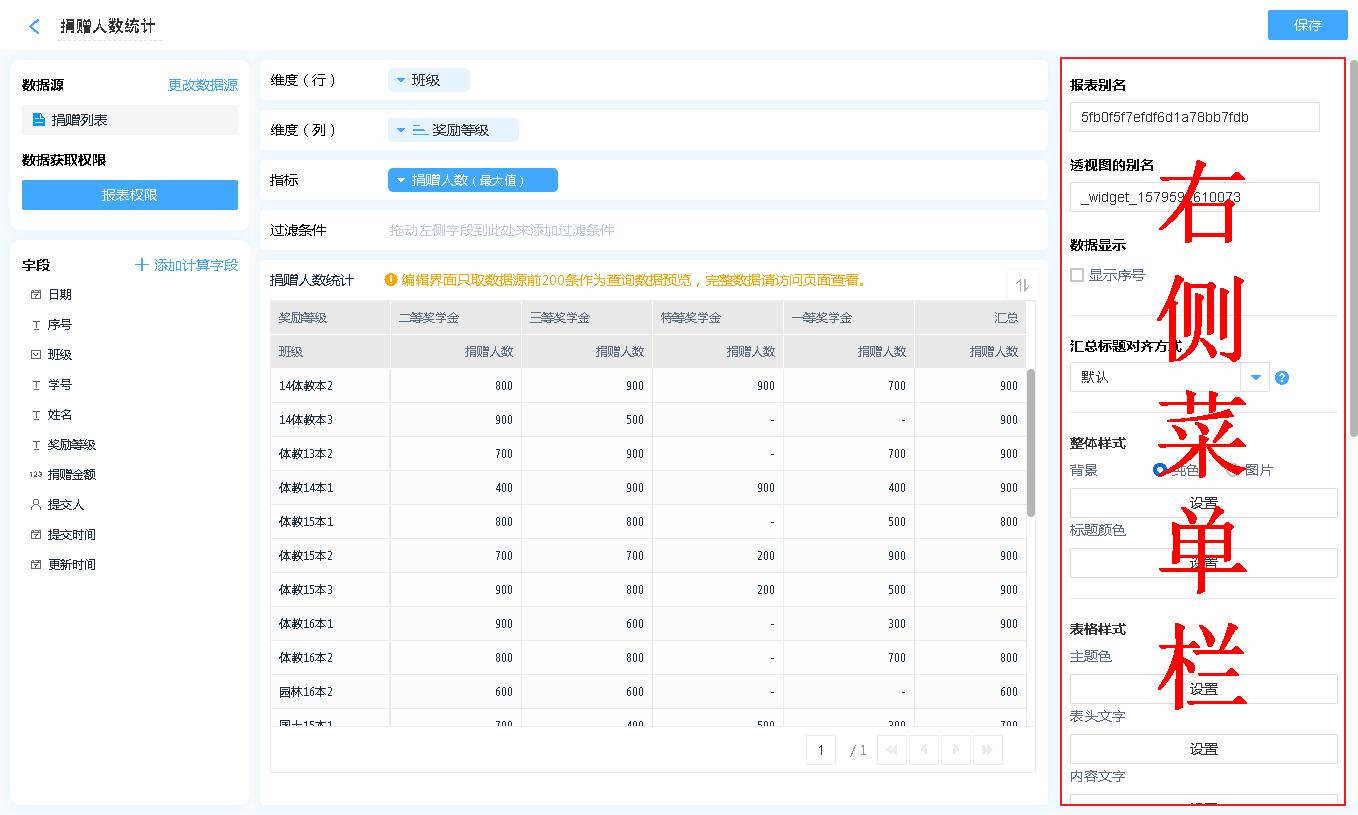Click the help icon beside 默认 dropdown
Image resolution: width=1358 pixels, height=815 pixels.
coord(1282,378)
